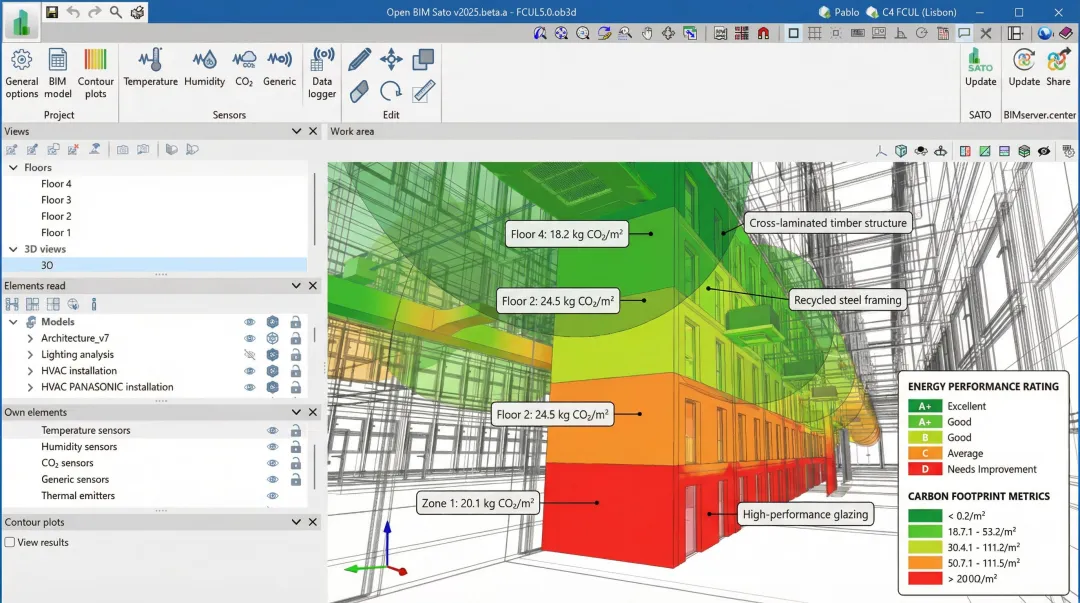Image resolution: width=1080 pixels, height=603 pixels.
Task: Click the Floor 4 CO₂ annotation label
Action: pos(567,234)
